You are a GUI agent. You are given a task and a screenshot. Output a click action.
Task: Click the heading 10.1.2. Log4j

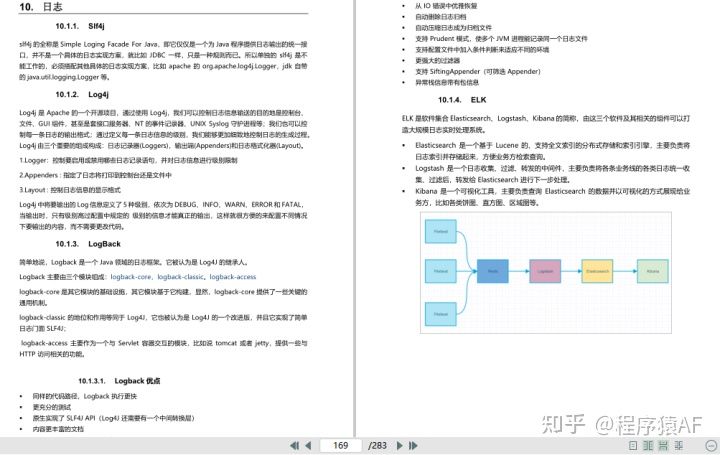82,95
